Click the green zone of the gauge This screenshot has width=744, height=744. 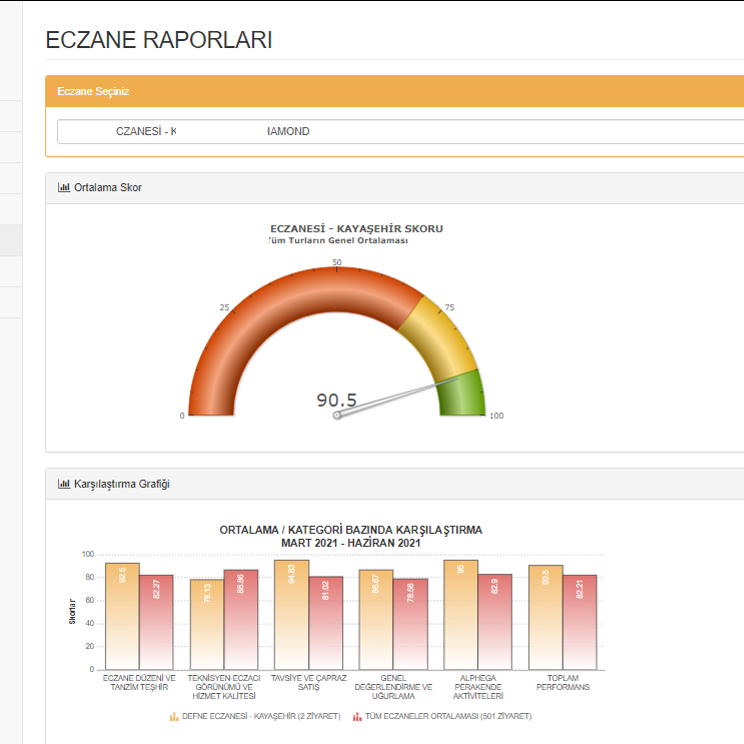coord(464,395)
